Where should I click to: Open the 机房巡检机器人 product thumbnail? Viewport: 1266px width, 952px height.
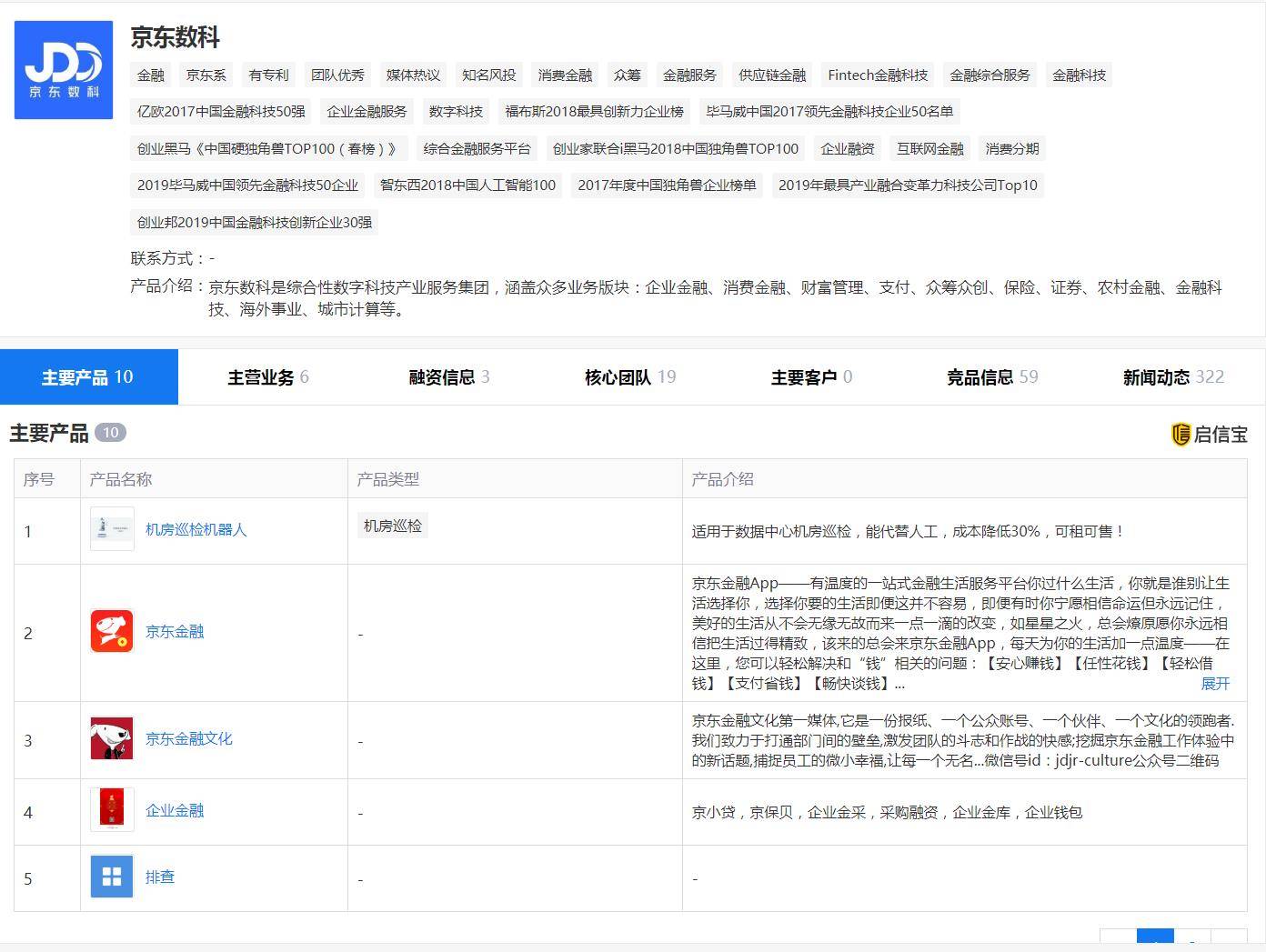tap(112, 529)
